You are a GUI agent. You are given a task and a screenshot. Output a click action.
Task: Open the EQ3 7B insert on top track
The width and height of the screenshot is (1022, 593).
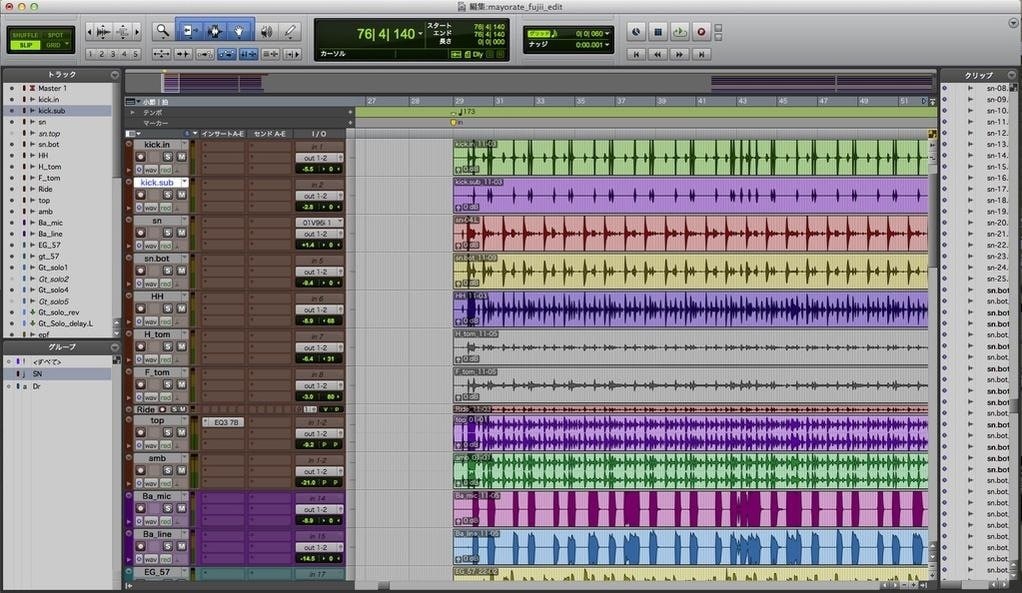[x=223, y=422]
